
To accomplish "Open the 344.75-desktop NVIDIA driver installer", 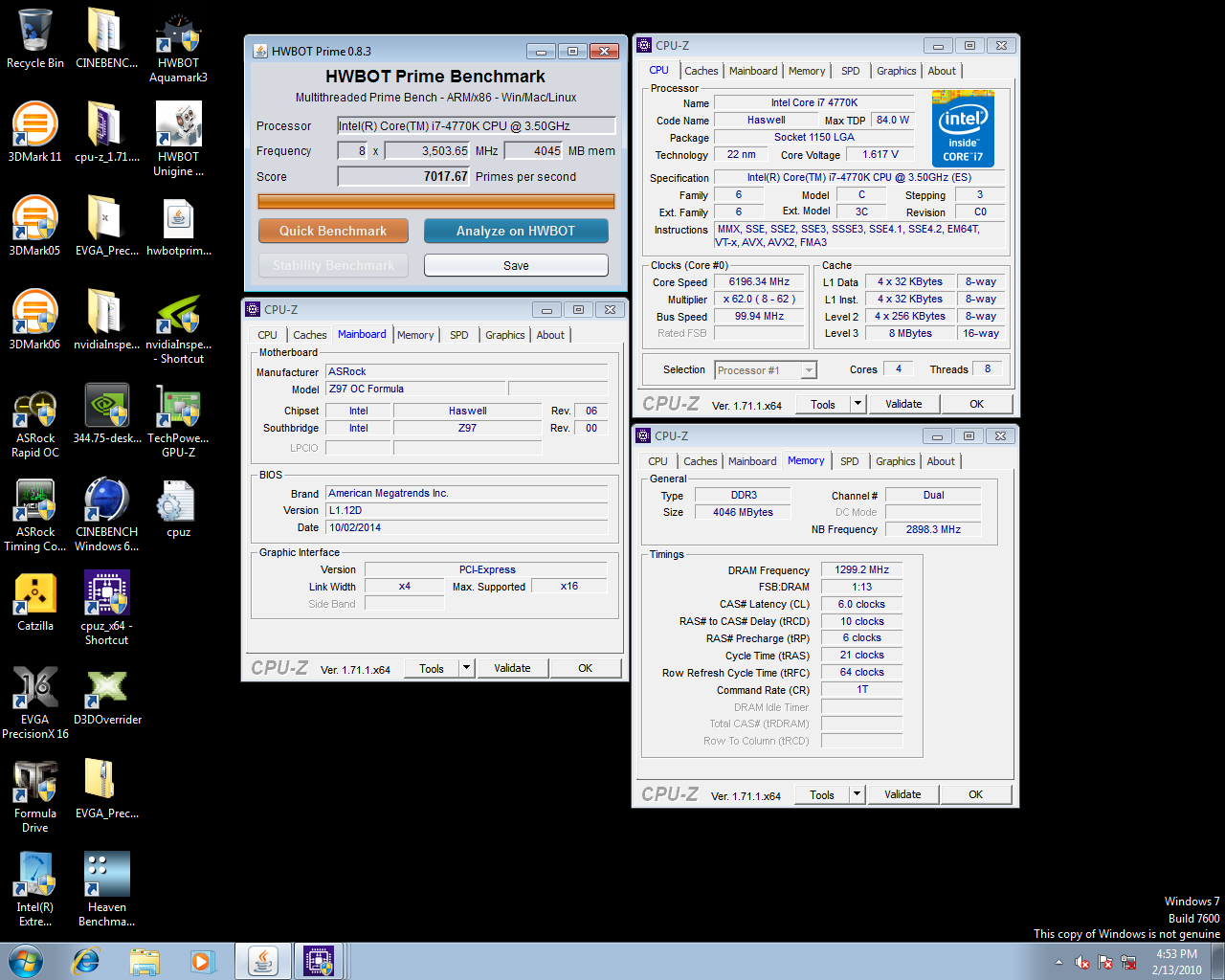I will tap(106, 414).
